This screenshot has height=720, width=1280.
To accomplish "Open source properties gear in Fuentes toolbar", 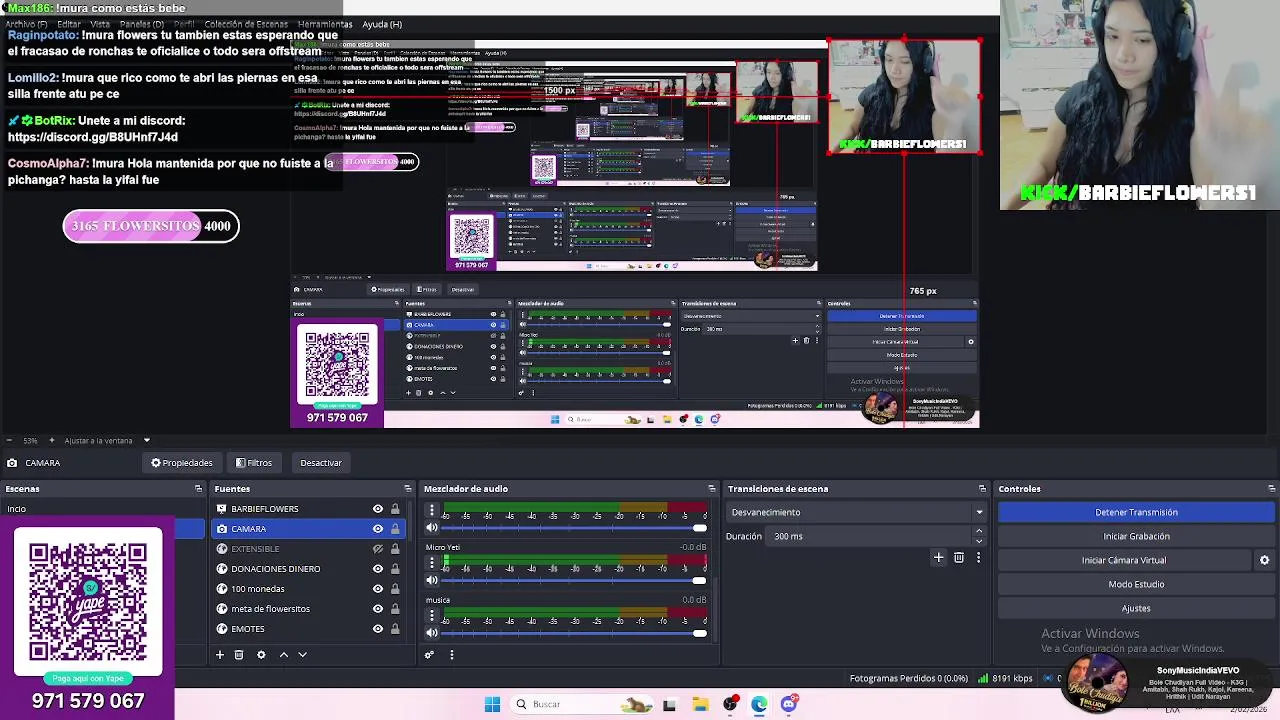I will [x=261, y=655].
